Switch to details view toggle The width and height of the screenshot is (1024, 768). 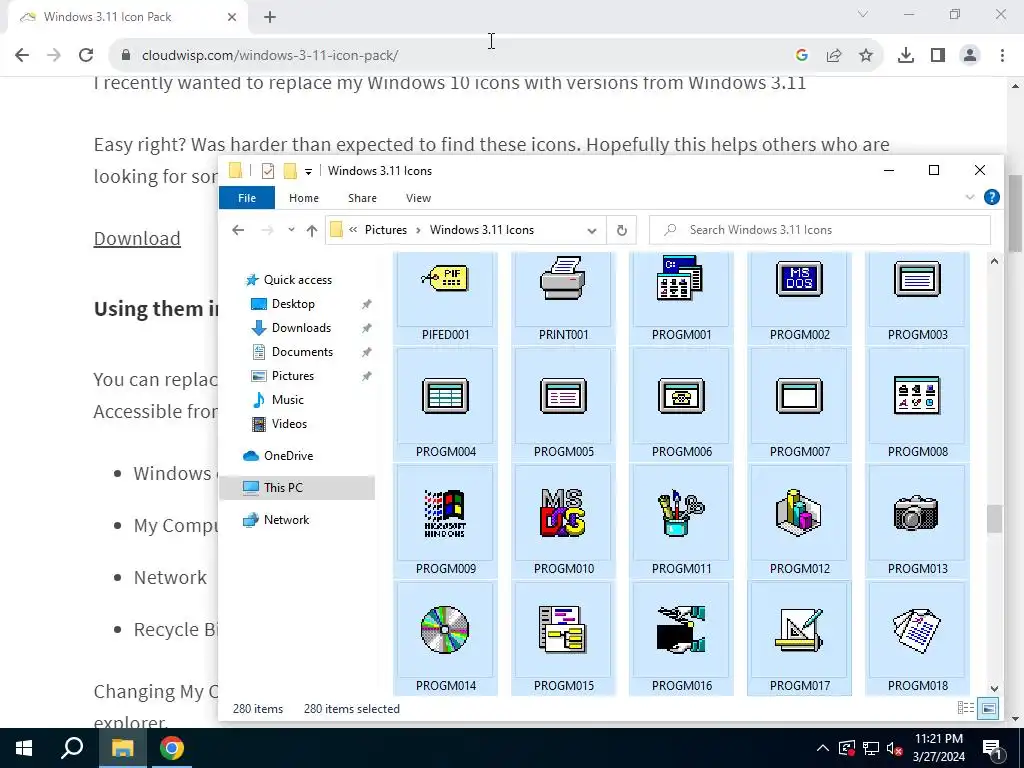pyautogui.click(x=965, y=708)
